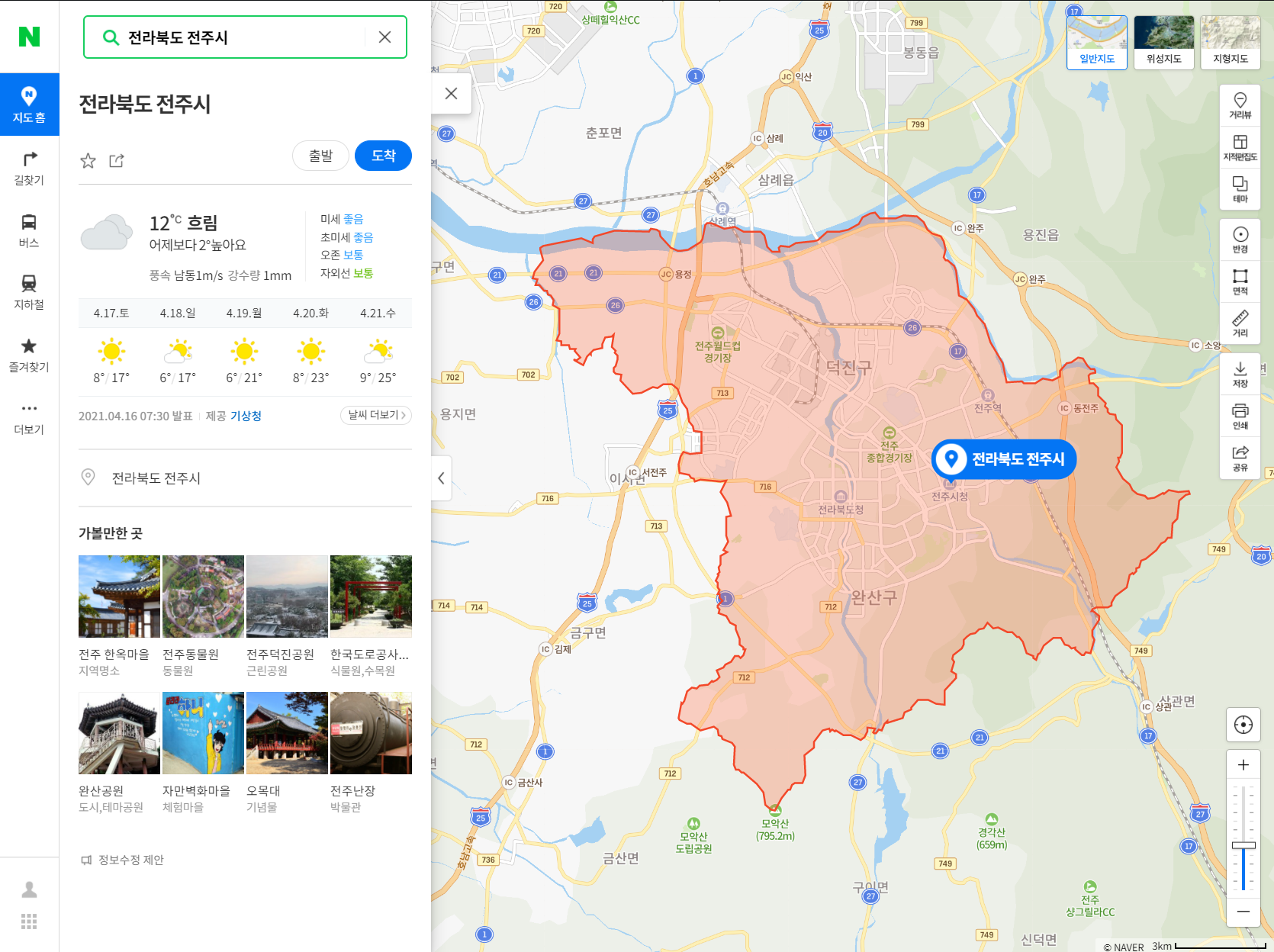Image resolution: width=1274 pixels, height=952 pixels.
Task: Click the 덕진구 district label
Action: (848, 368)
